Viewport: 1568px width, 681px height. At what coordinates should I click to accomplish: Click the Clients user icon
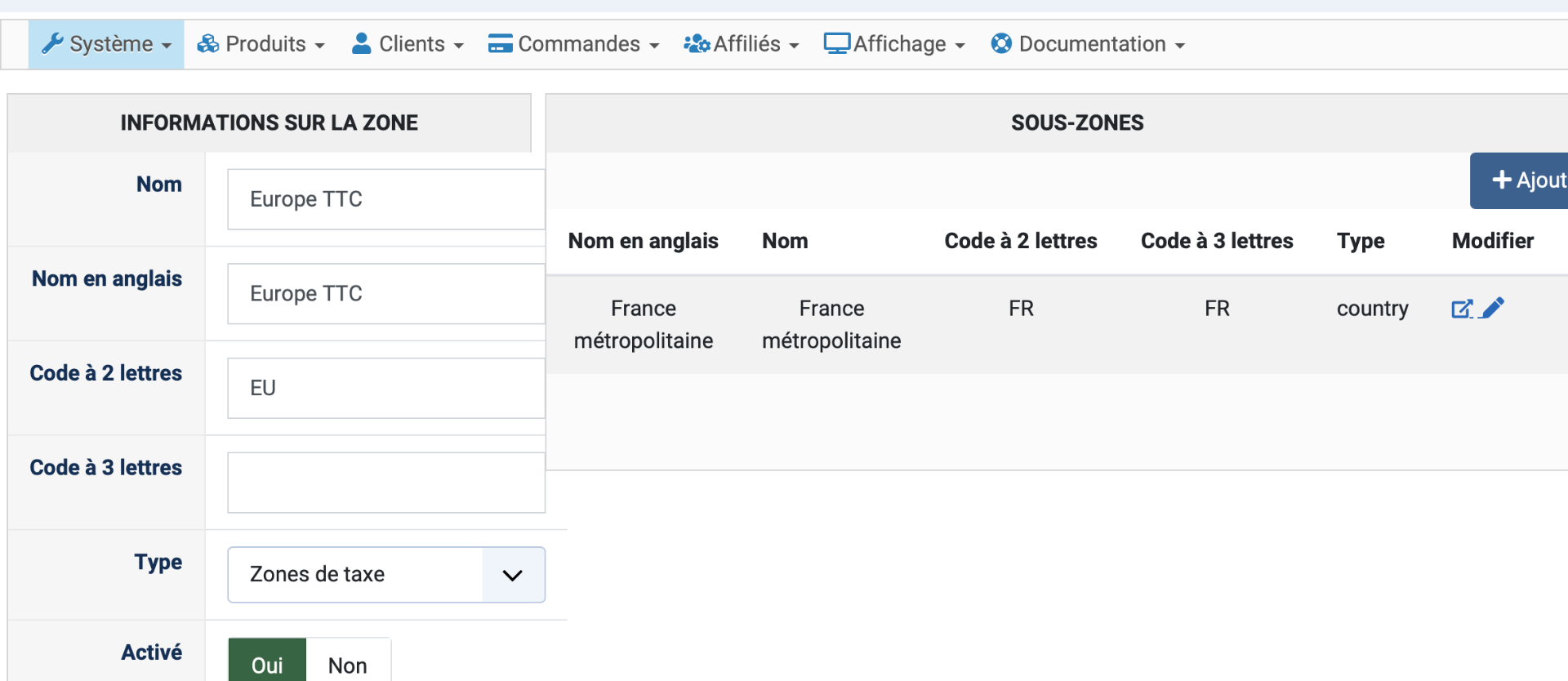(361, 43)
